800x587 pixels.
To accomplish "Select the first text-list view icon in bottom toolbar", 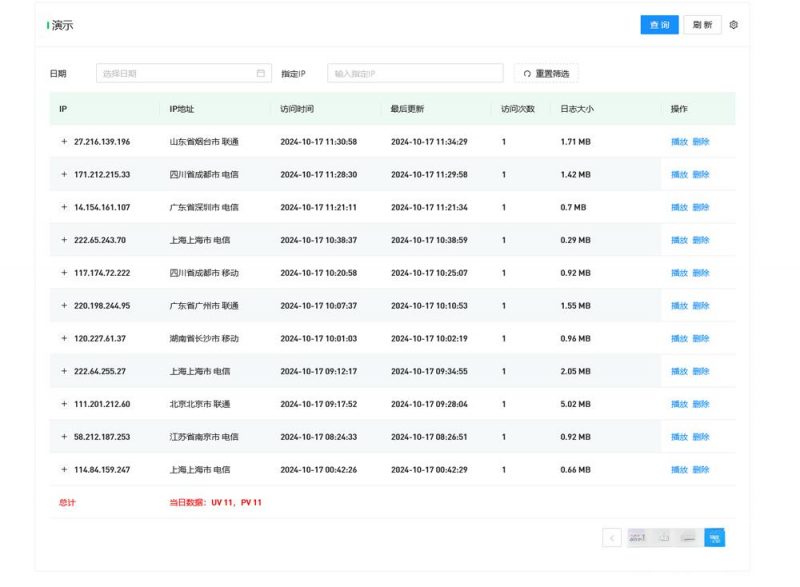I will point(638,537).
